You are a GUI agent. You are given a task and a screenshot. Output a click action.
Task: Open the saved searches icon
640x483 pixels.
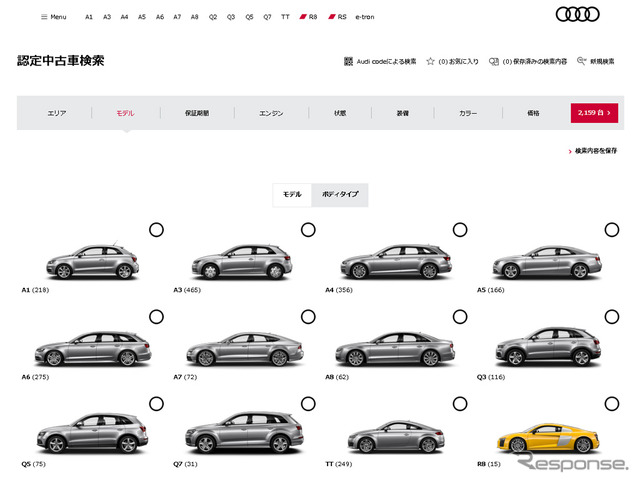point(494,61)
